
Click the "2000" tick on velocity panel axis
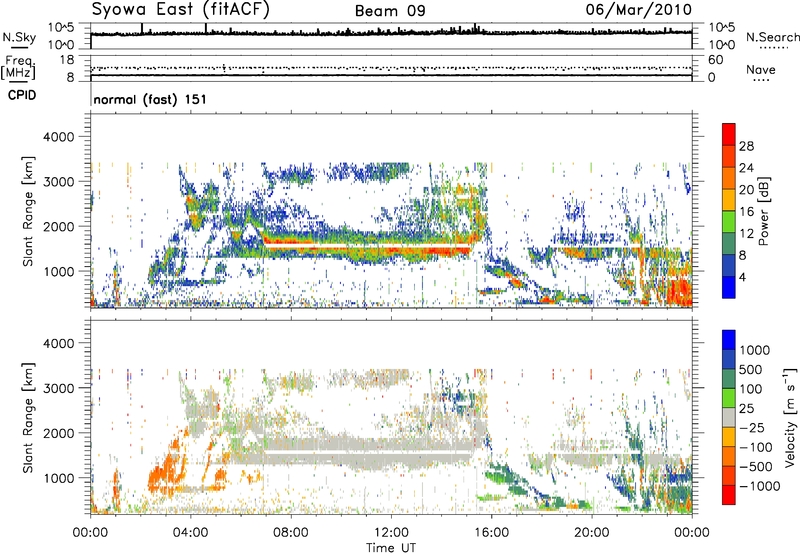point(58,433)
